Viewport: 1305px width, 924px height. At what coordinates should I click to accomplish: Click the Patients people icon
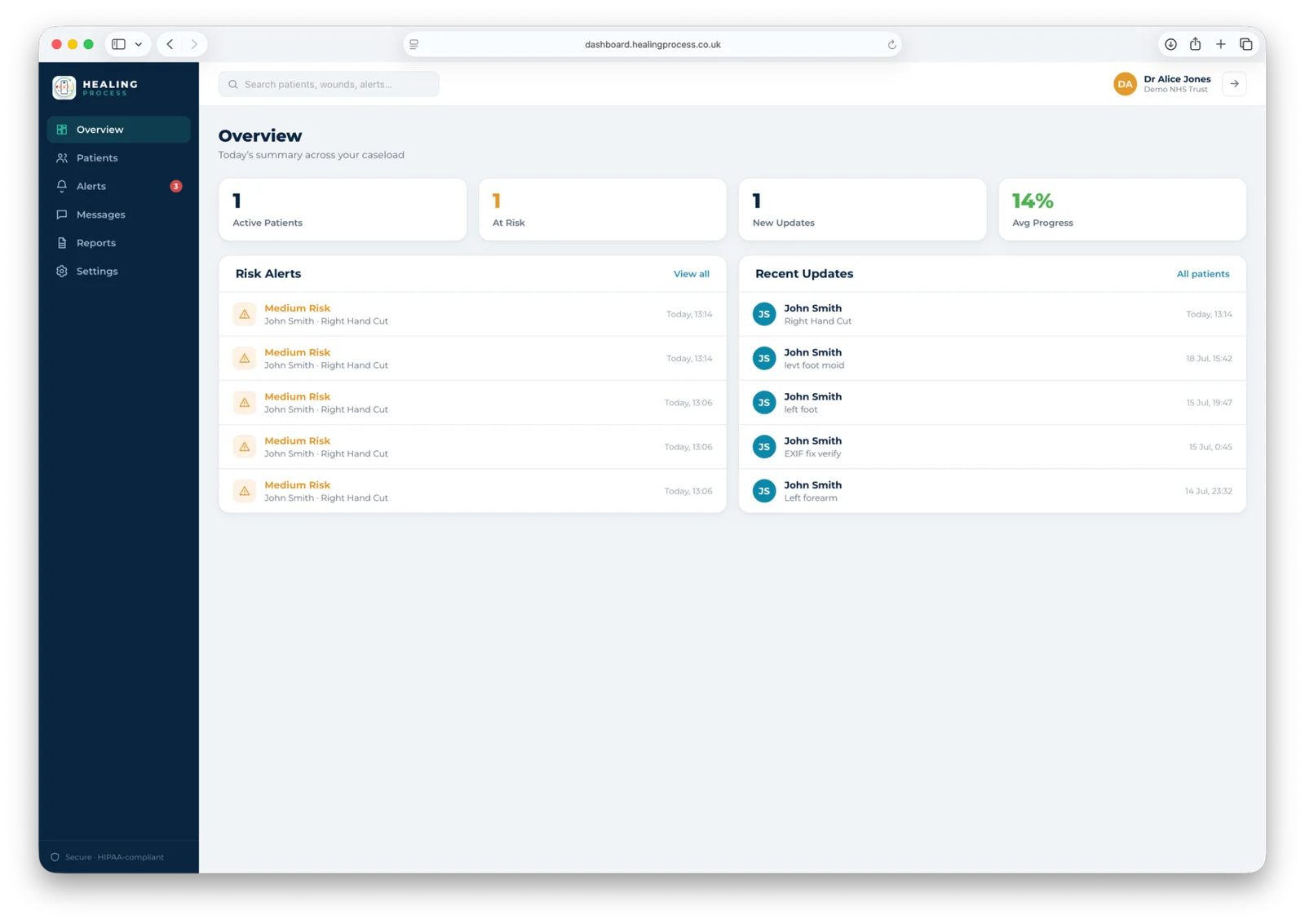62,158
